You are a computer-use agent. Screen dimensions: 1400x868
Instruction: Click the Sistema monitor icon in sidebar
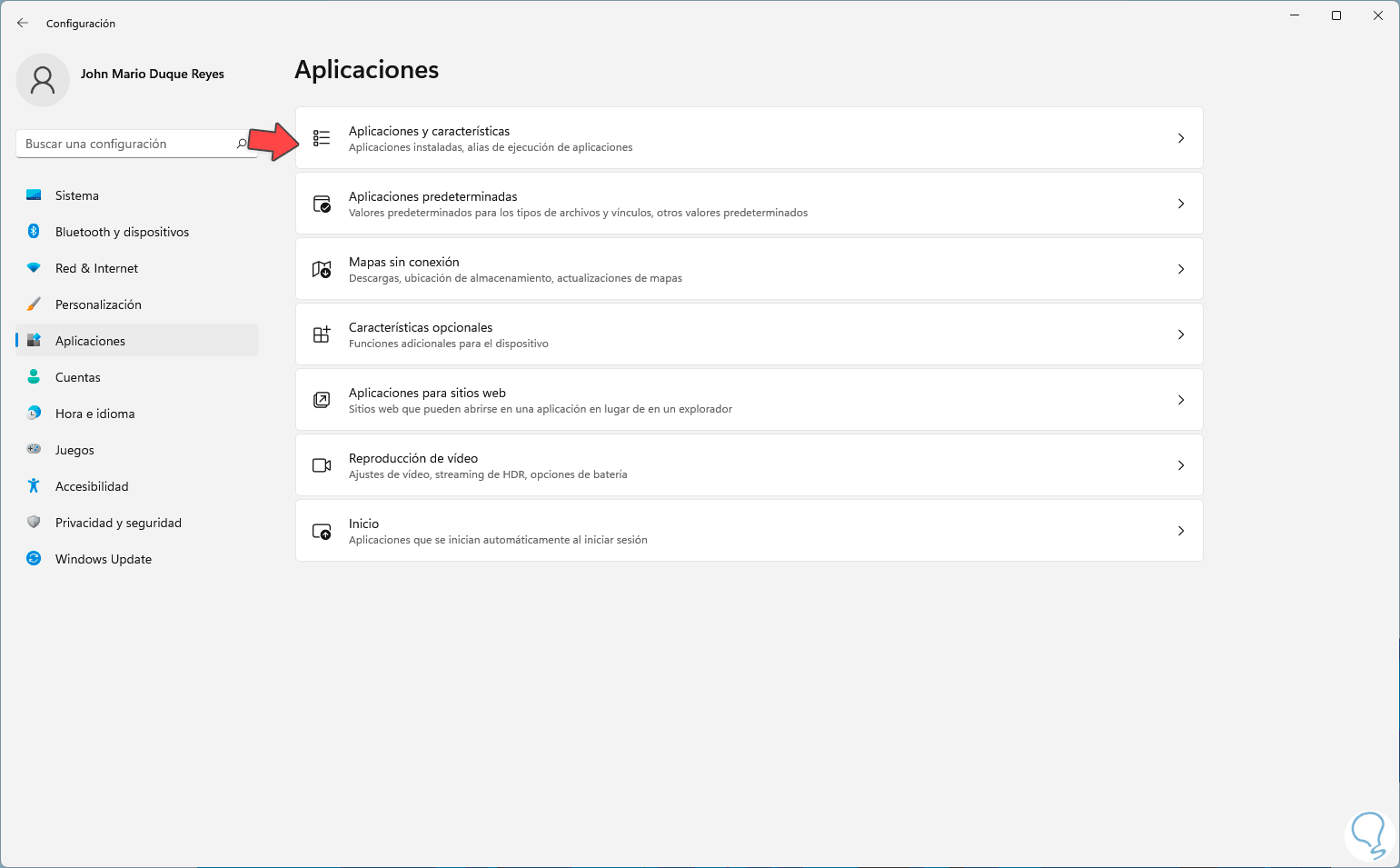(34, 195)
